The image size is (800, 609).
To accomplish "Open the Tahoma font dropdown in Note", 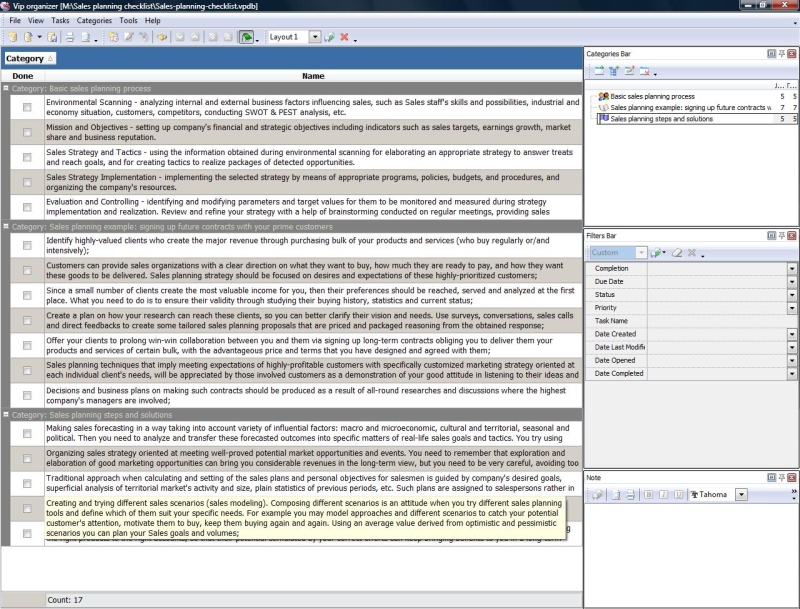I will click(741, 494).
